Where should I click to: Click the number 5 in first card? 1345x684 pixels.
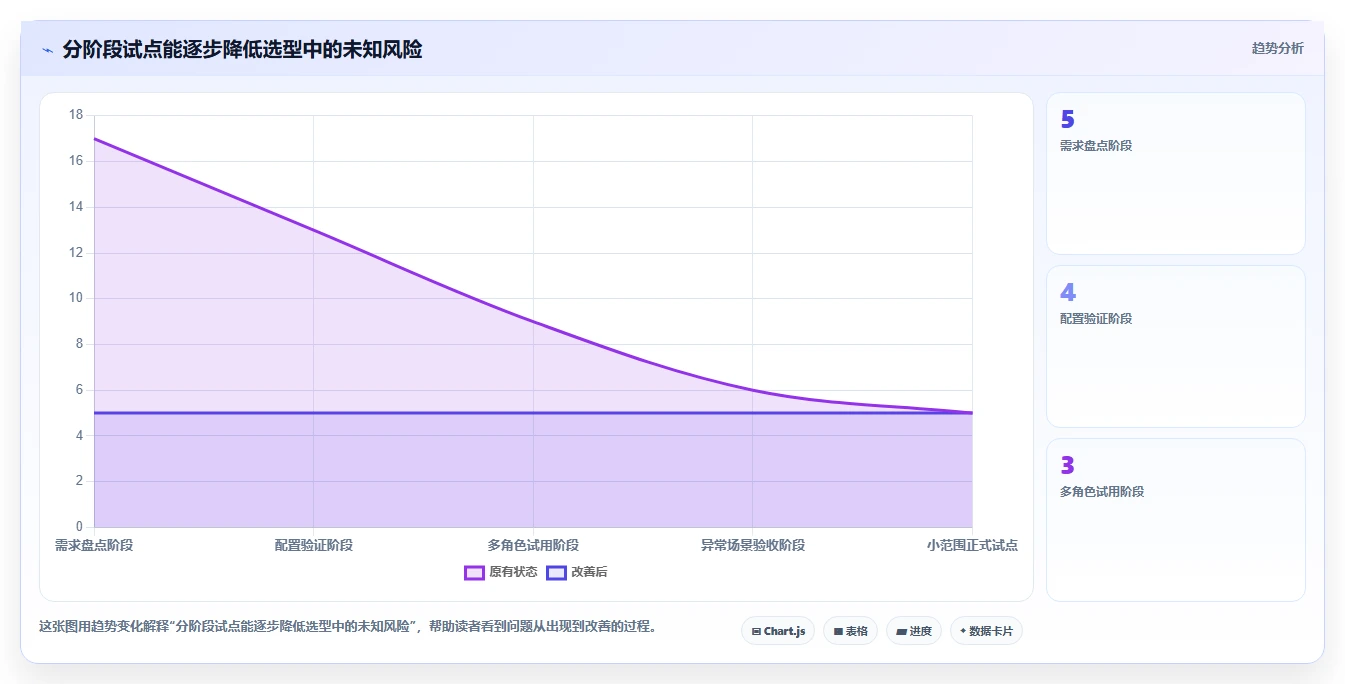click(1067, 120)
